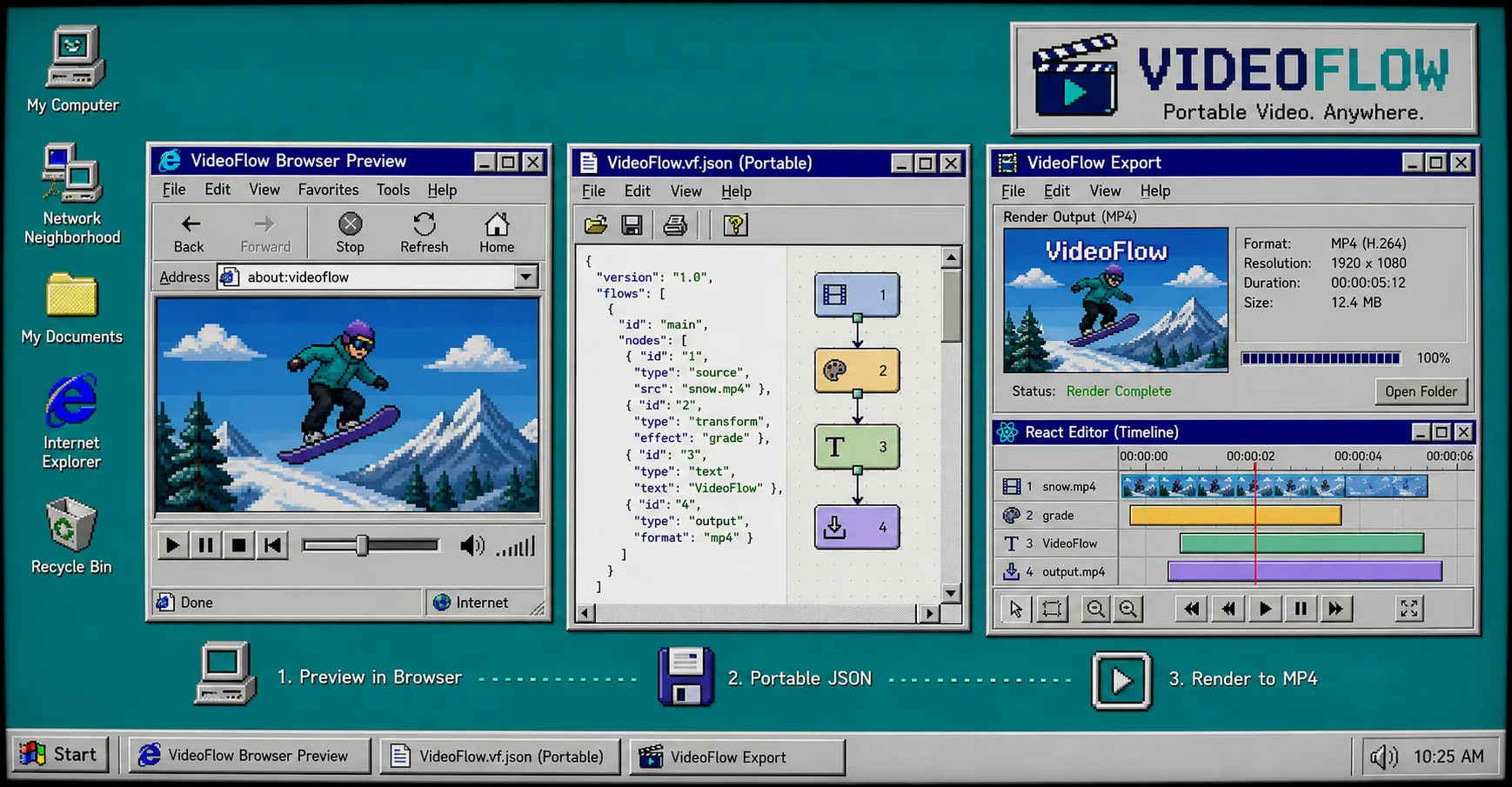Click the Render Complete status text
1512x787 pixels.
(1119, 391)
